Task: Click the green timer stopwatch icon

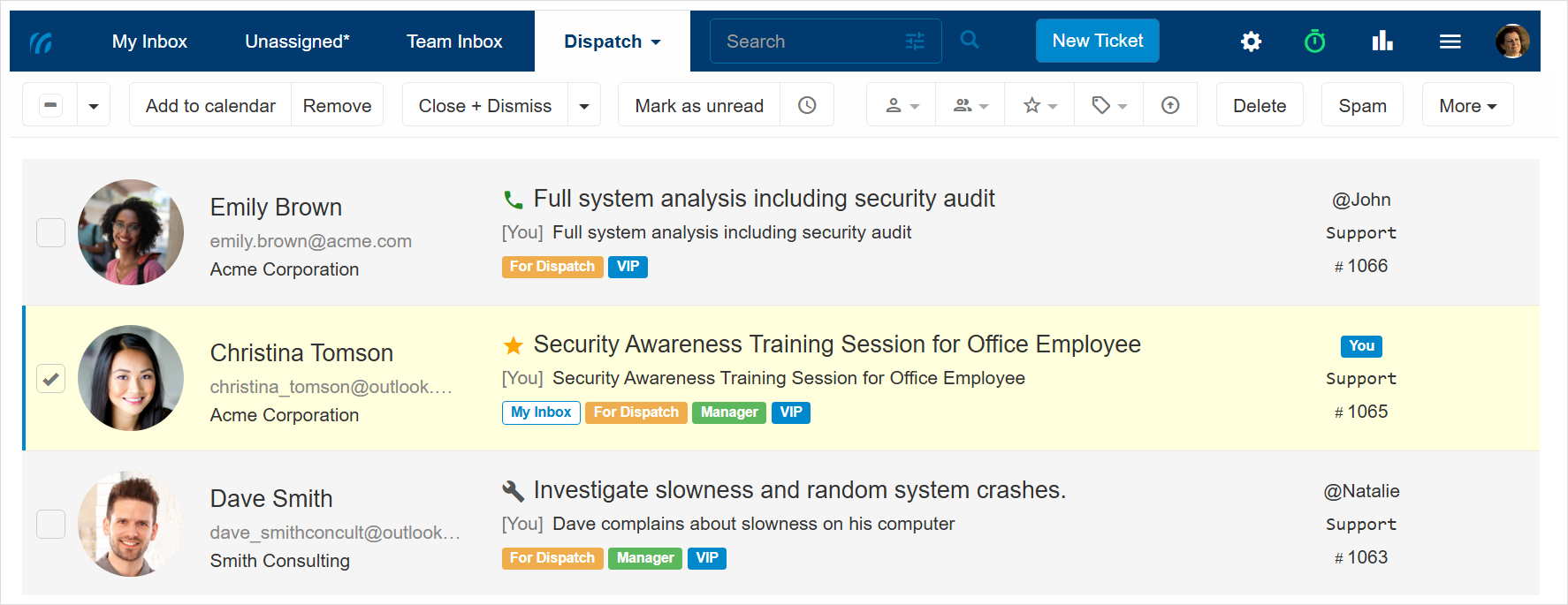Action: tap(1314, 42)
